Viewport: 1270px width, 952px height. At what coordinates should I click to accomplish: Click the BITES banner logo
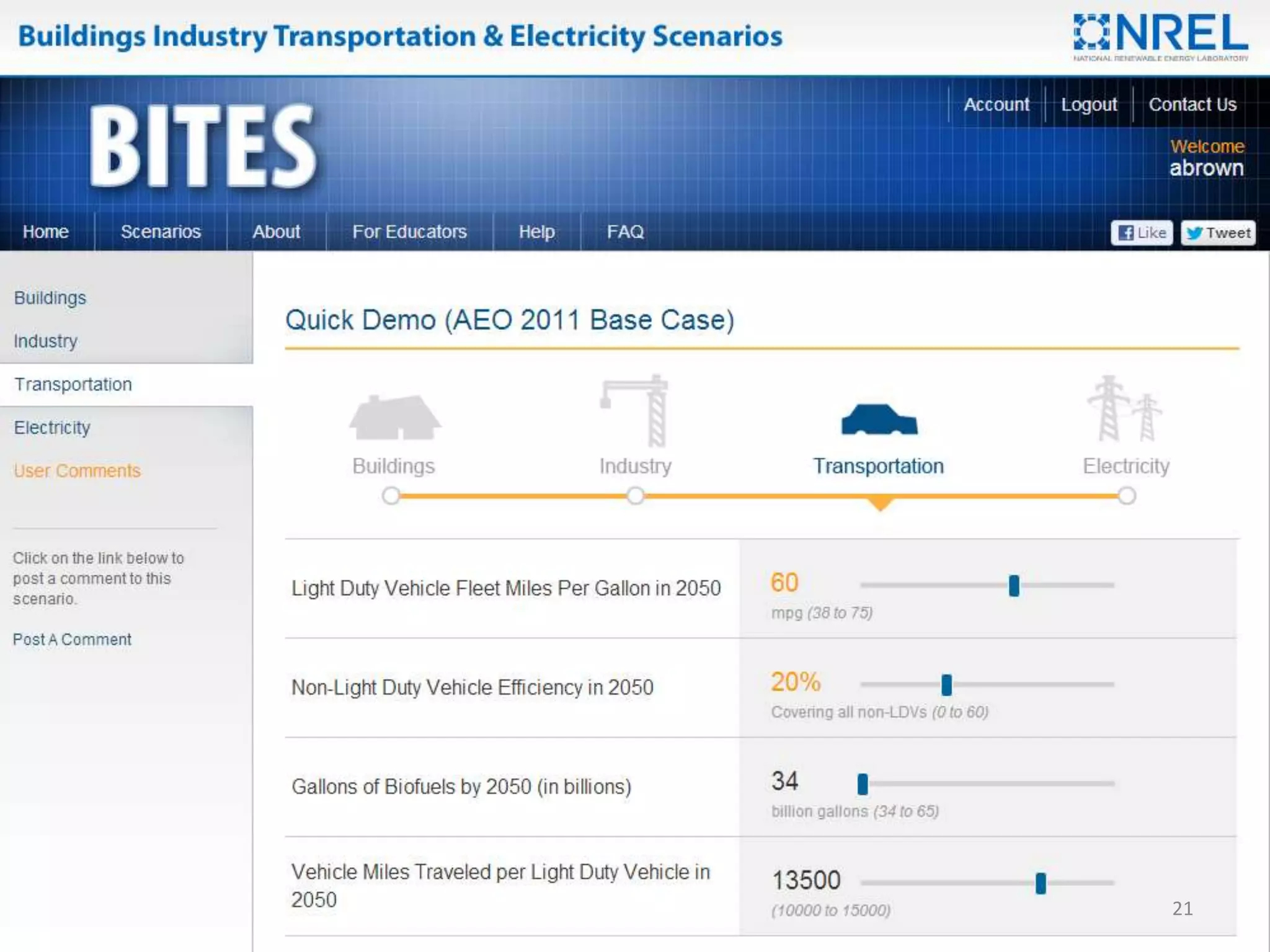pyautogui.click(x=203, y=146)
